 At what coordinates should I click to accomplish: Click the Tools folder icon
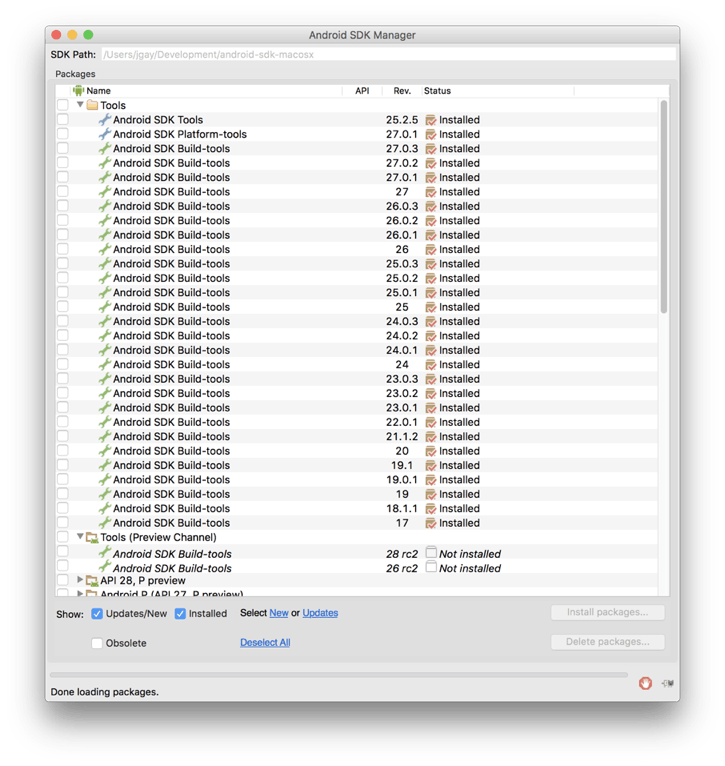pos(92,105)
